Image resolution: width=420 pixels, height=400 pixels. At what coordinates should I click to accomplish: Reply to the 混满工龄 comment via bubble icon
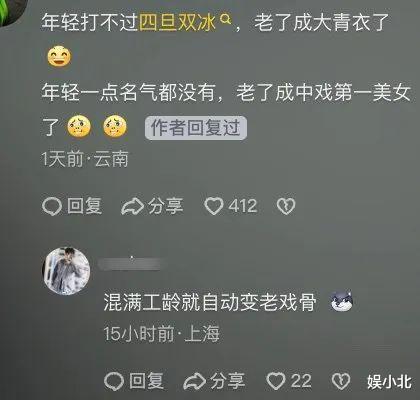pos(134,381)
